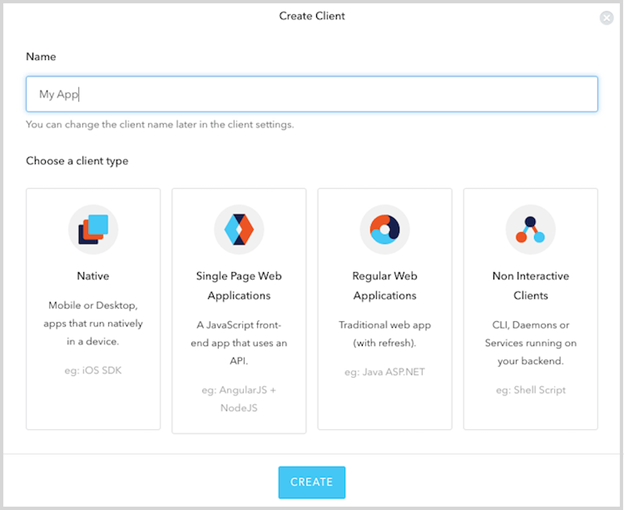
Task: Click the Single Page Web Applications hexagon icon
Action: coord(239,229)
